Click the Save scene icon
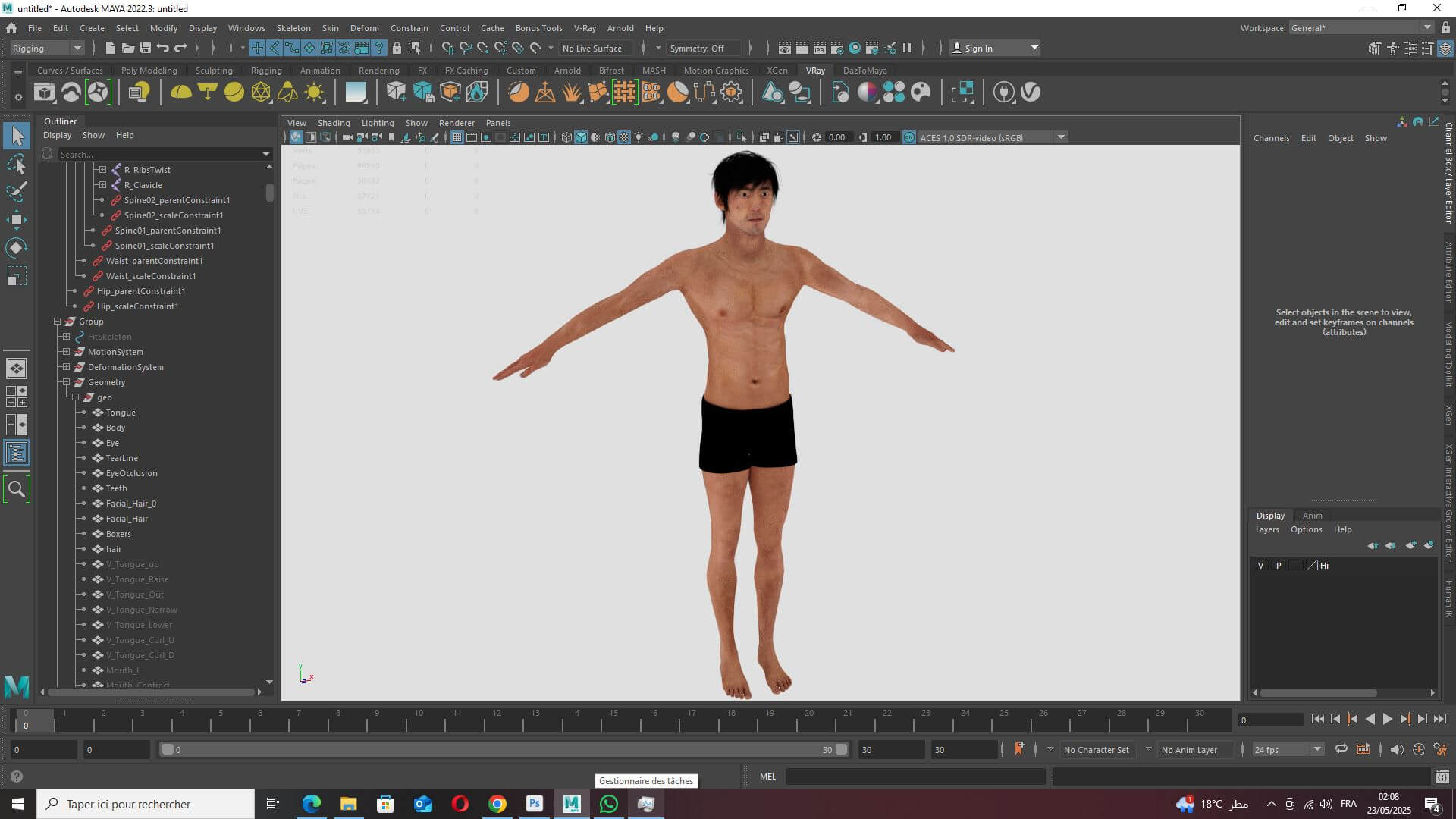This screenshot has height=819, width=1456. (146, 48)
